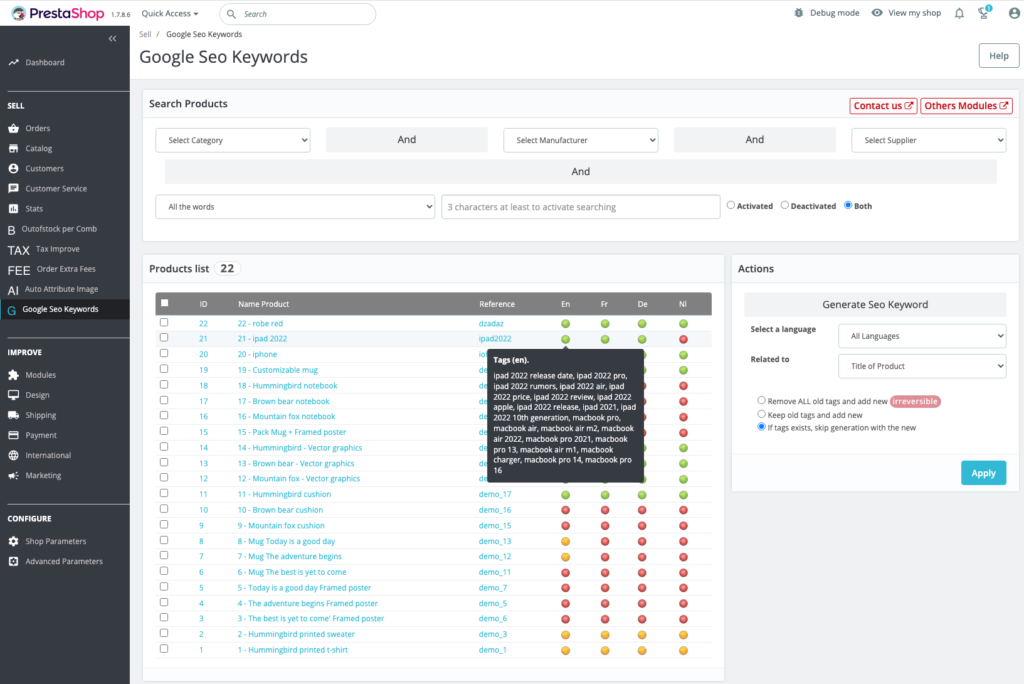
Task: Select the Activated radio button
Action: point(731,205)
